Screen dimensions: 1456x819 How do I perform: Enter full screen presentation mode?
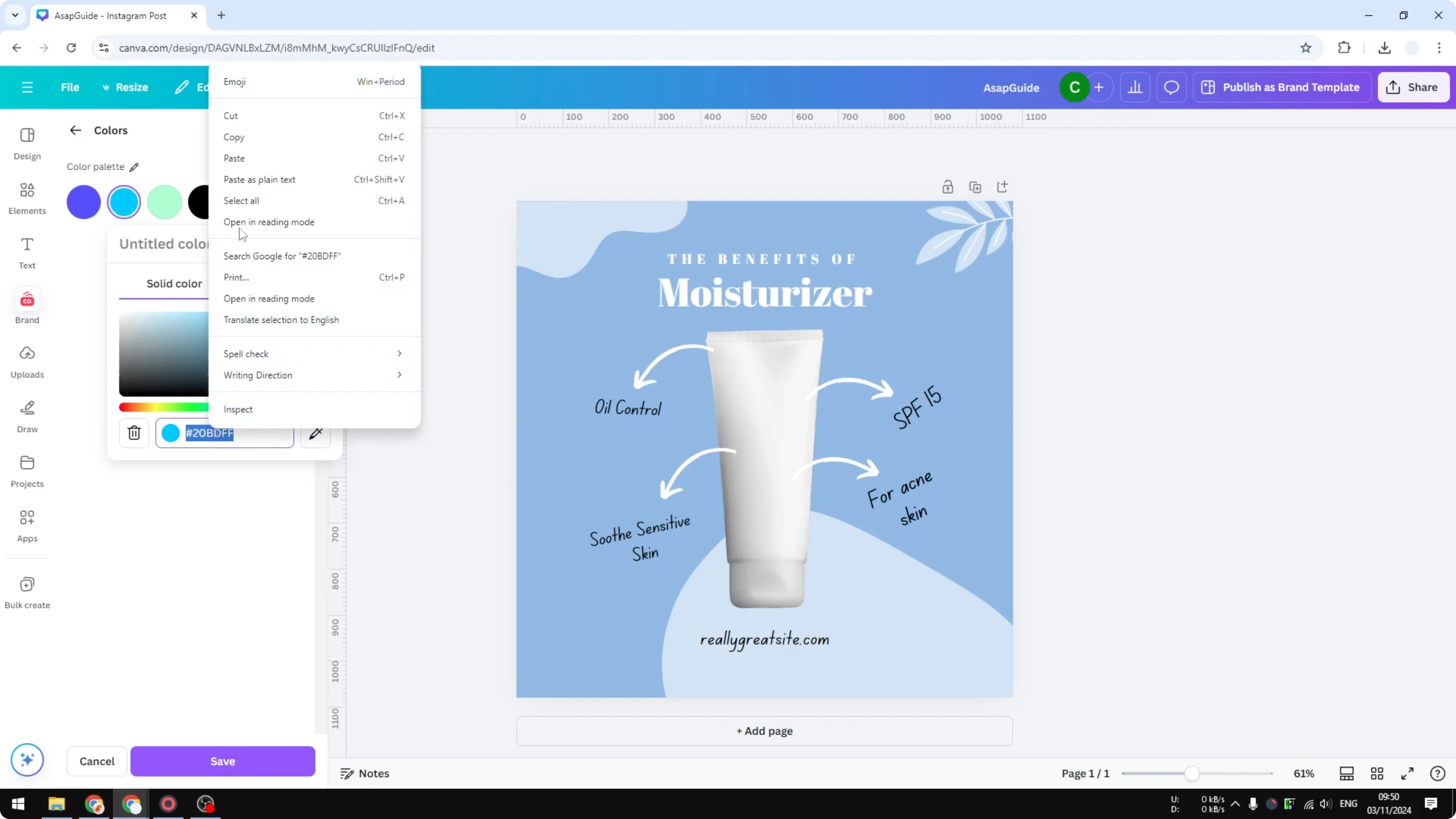point(1407,773)
